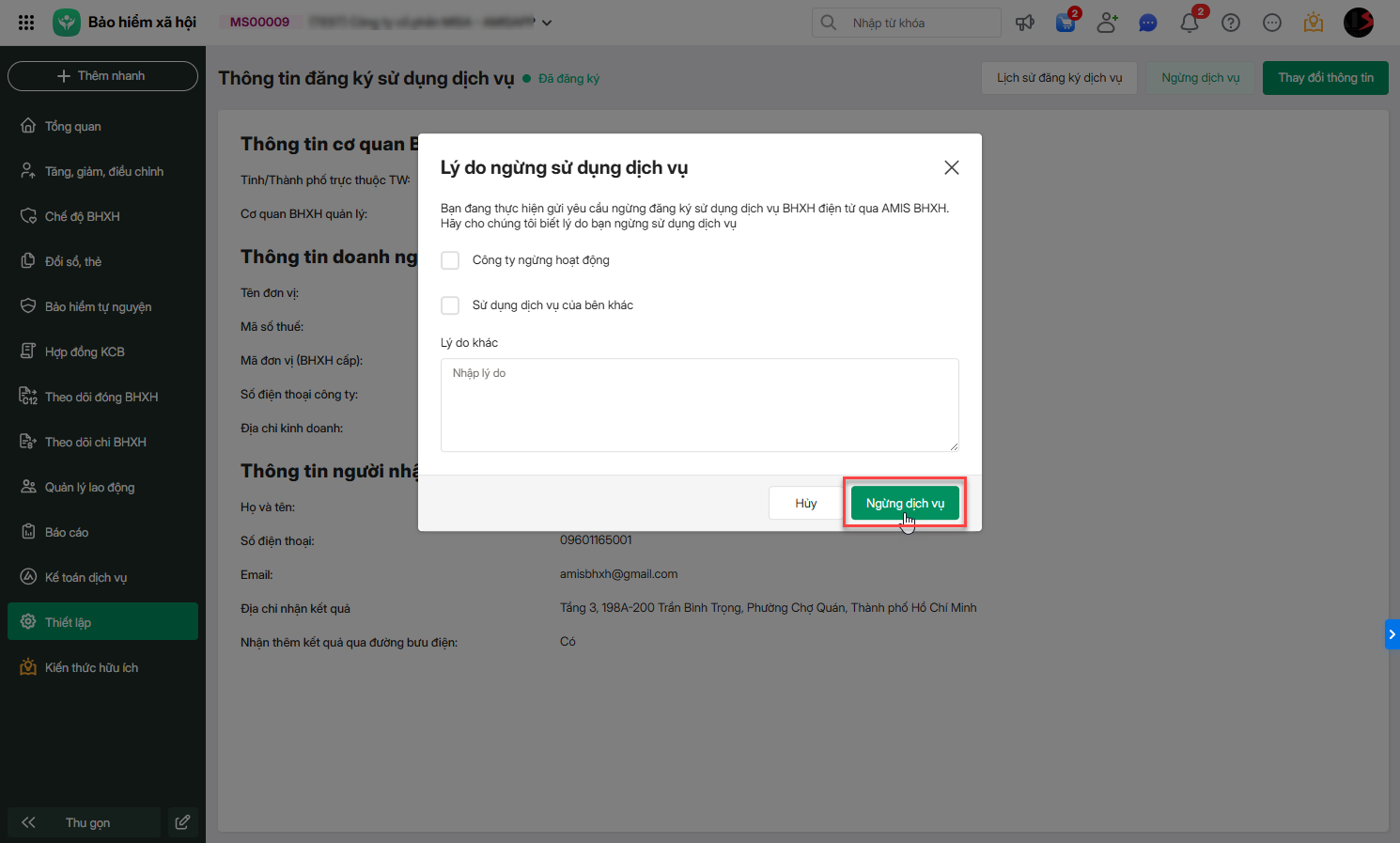
Task: Open the user profile avatar
Action: pyautogui.click(x=1359, y=23)
